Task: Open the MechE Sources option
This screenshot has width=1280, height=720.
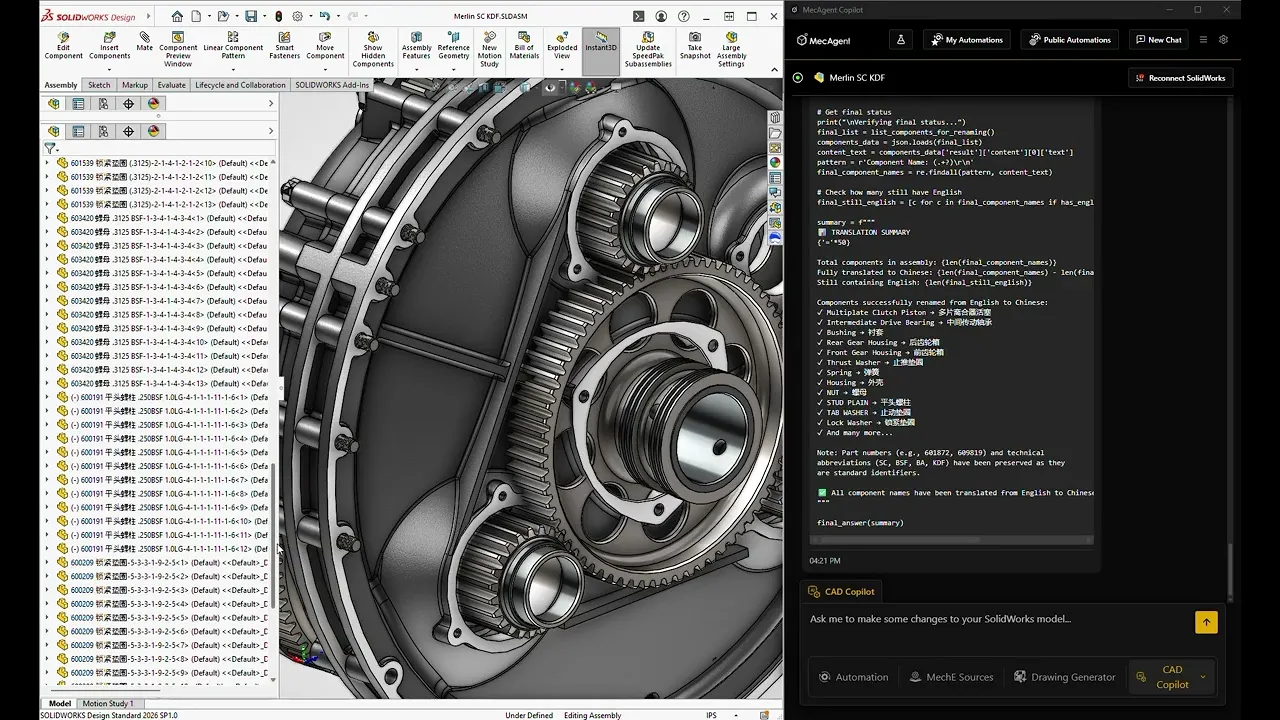Action: (951, 677)
